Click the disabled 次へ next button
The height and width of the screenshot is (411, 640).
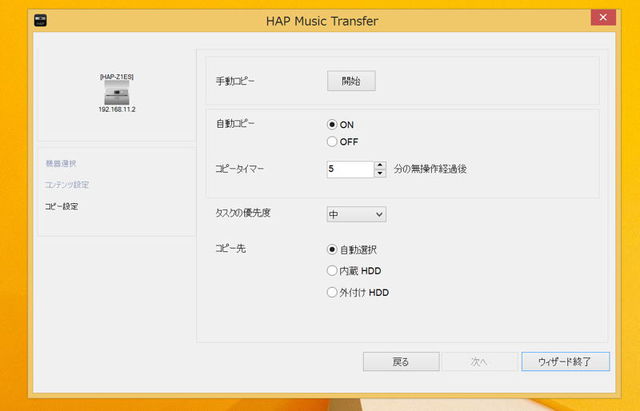click(479, 362)
